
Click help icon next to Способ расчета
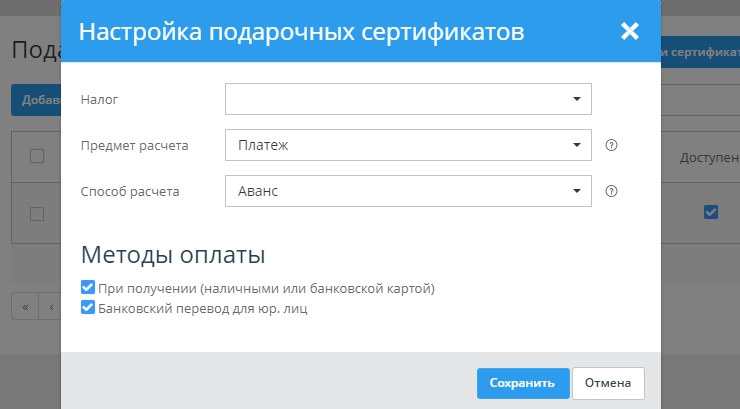612,191
